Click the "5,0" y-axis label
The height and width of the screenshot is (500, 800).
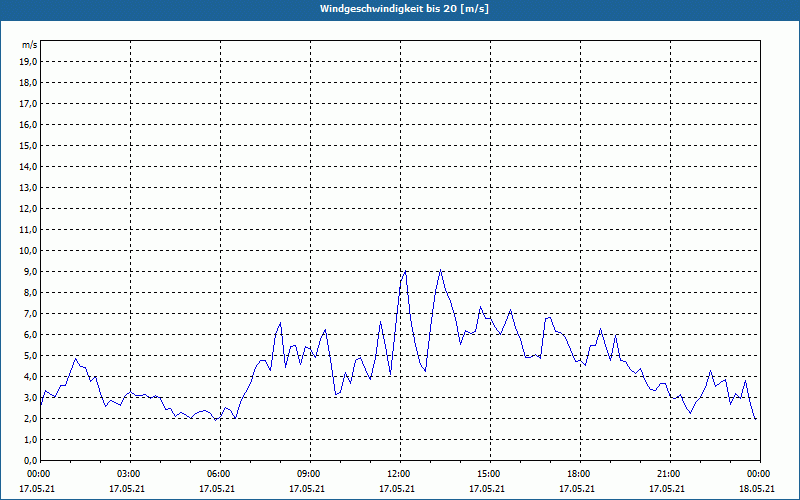tap(30, 356)
